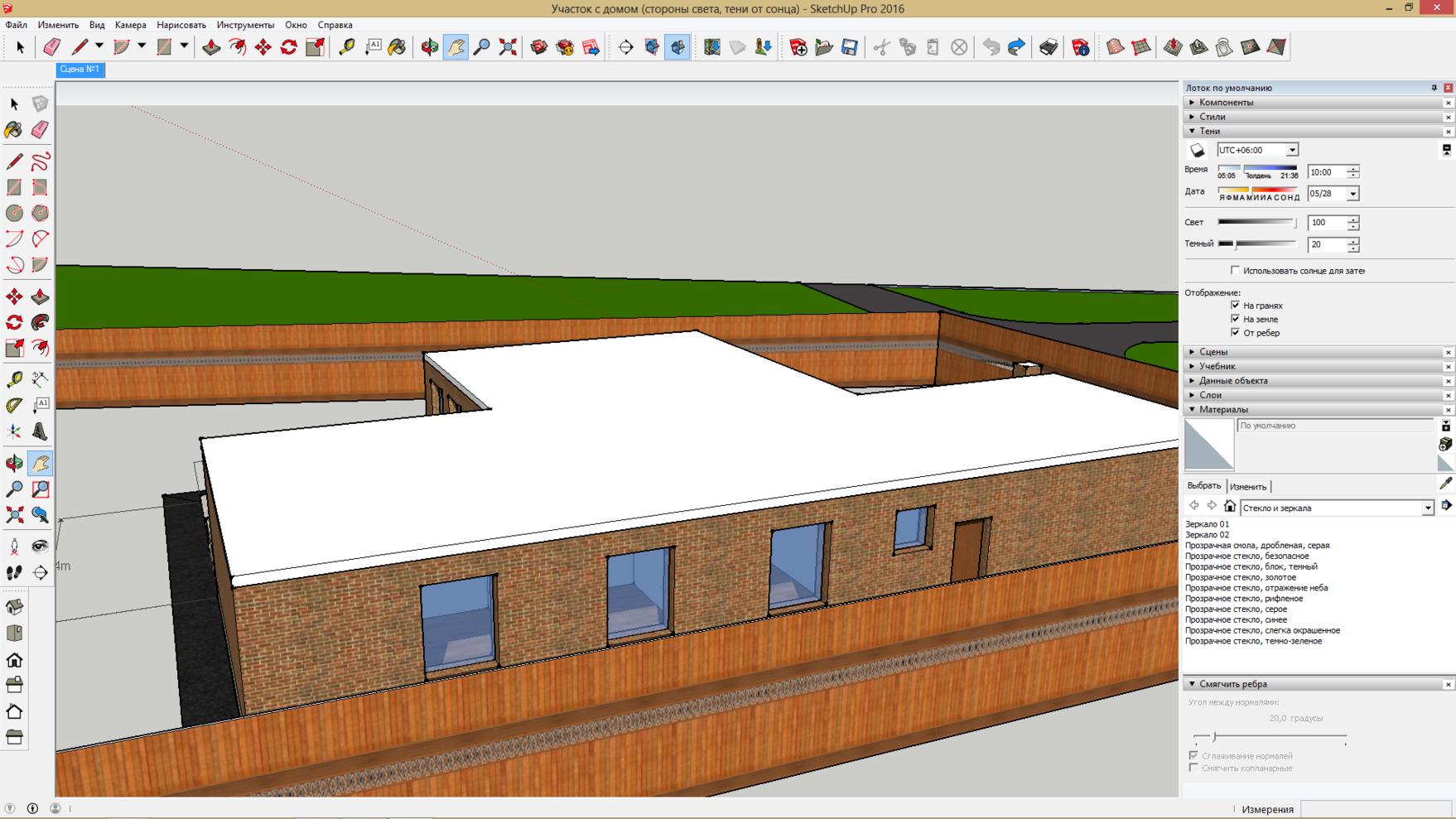Click the Undo arrow in top toolbar
This screenshot has height=819, width=1456.
pyautogui.click(x=991, y=47)
